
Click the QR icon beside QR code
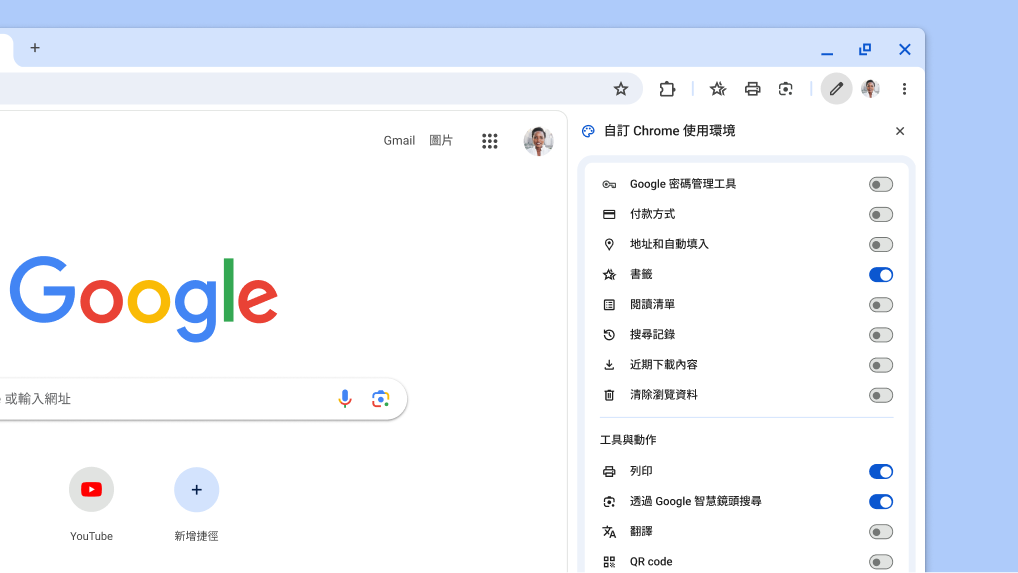coord(609,562)
